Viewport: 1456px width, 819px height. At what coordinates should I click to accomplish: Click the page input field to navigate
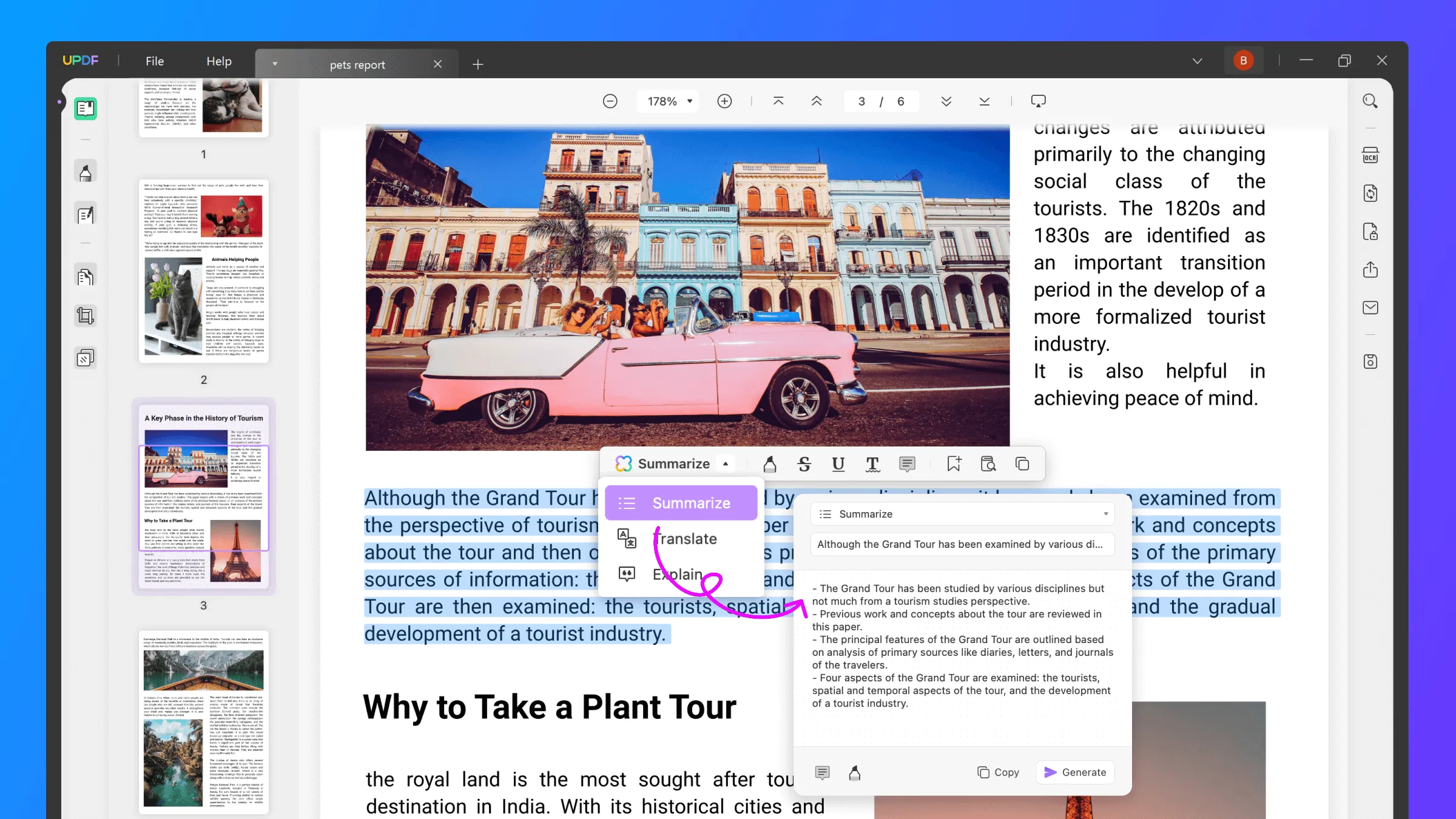pos(861,101)
